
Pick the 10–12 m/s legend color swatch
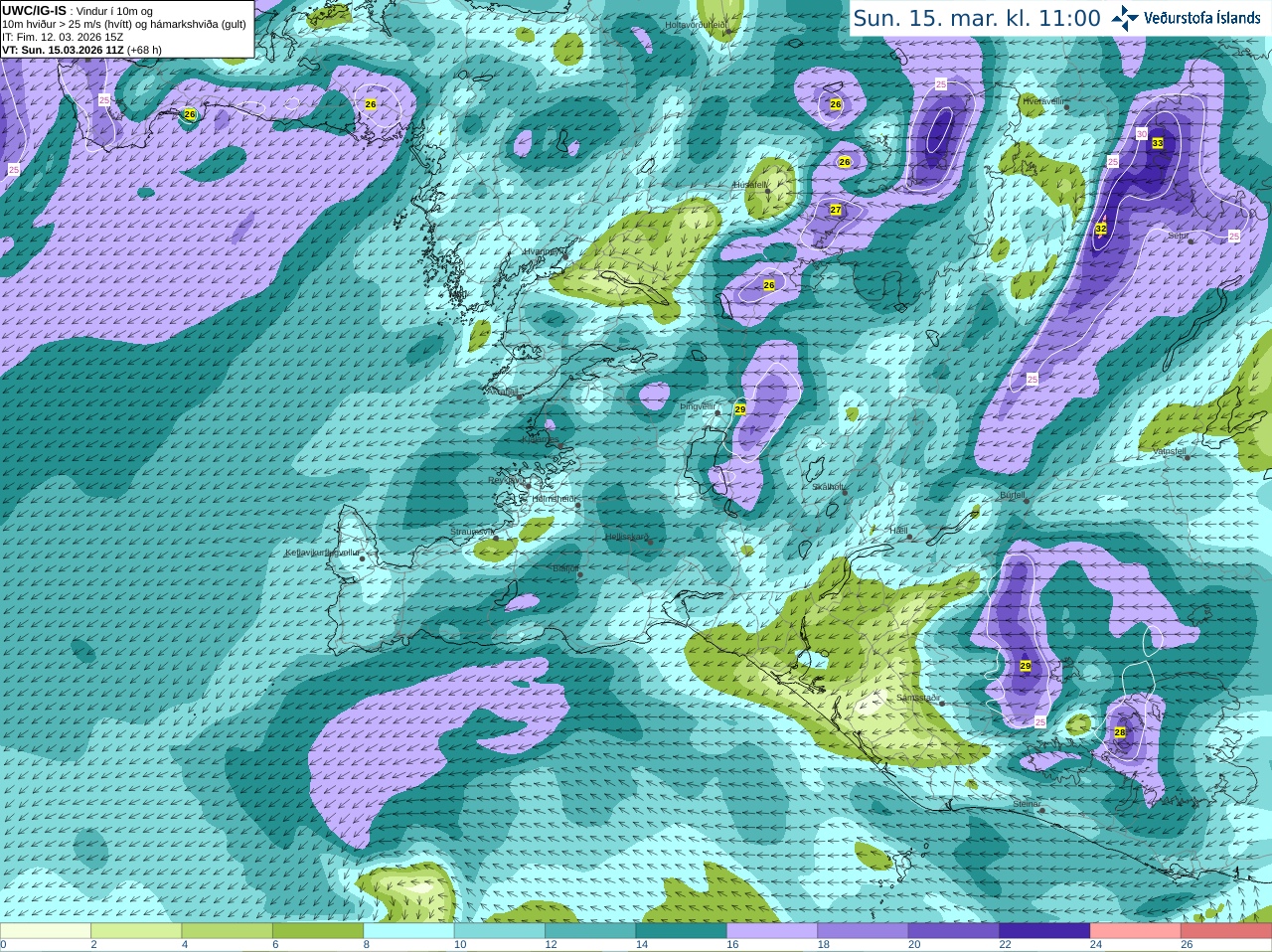500,931
